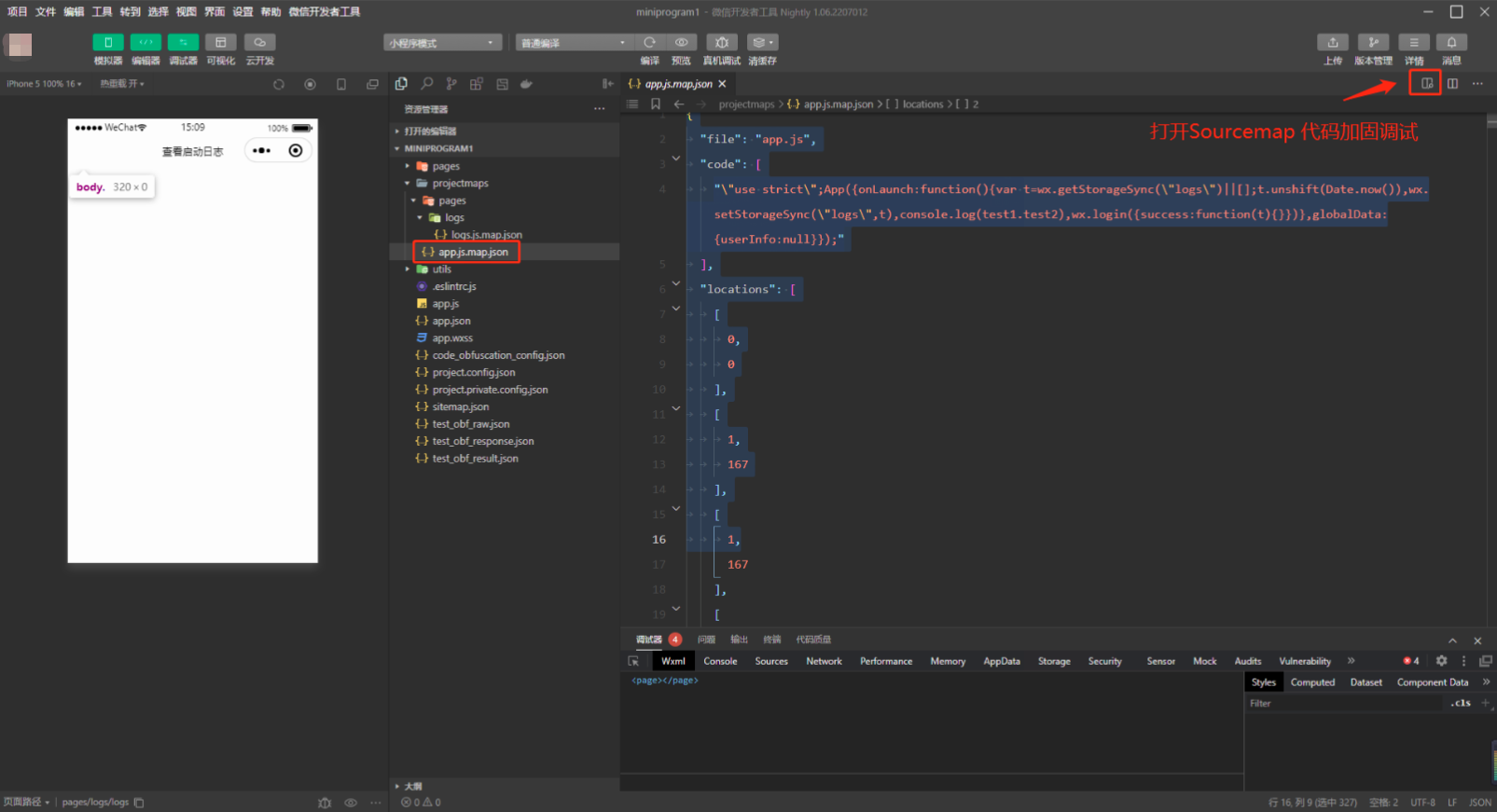Fold the "locations" array in editor gutter

(676, 283)
